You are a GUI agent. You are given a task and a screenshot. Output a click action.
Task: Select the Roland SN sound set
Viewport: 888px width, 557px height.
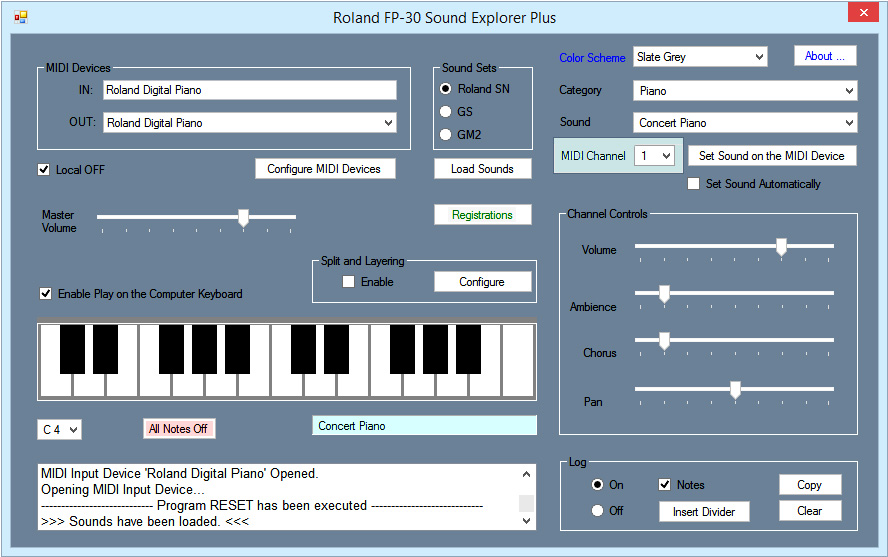point(446,88)
